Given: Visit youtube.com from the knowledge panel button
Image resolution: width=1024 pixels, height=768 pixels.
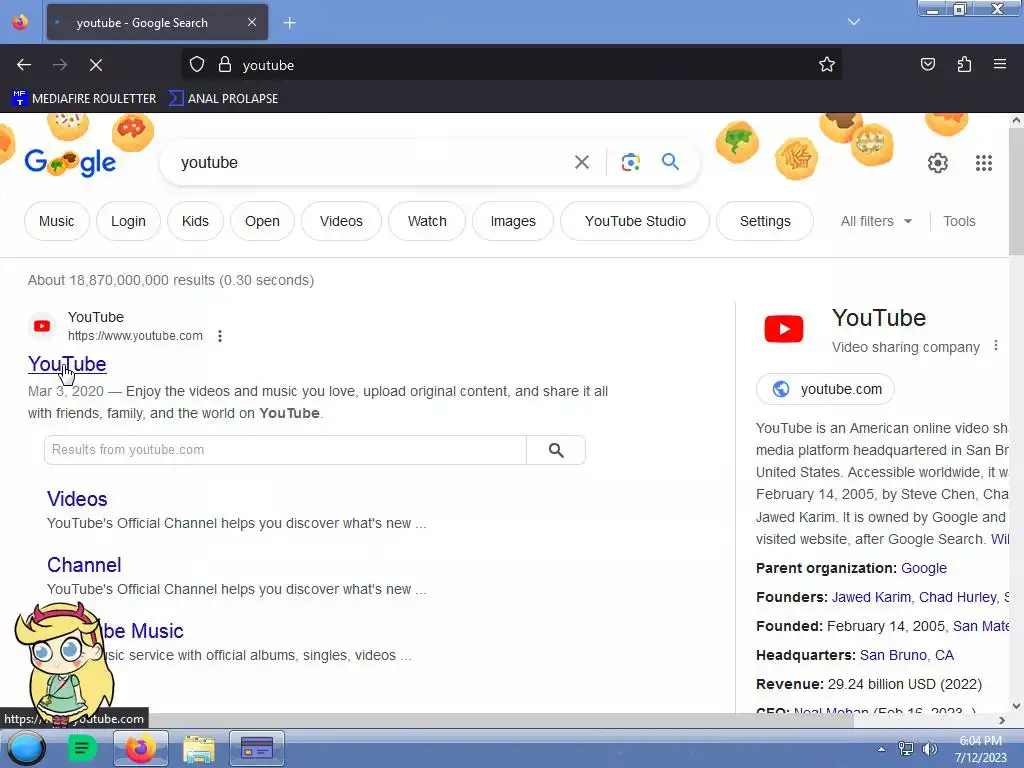Looking at the screenshot, I should coord(825,389).
